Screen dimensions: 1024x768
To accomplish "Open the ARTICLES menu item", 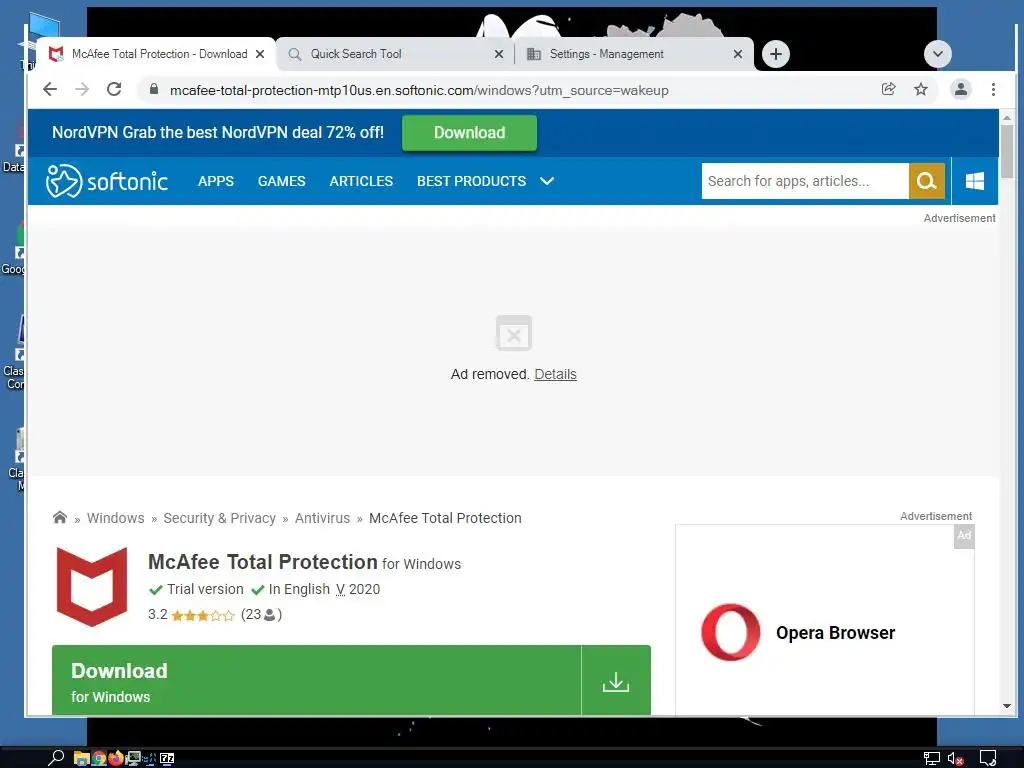I will pyautogui.click(x=361, y=181).
